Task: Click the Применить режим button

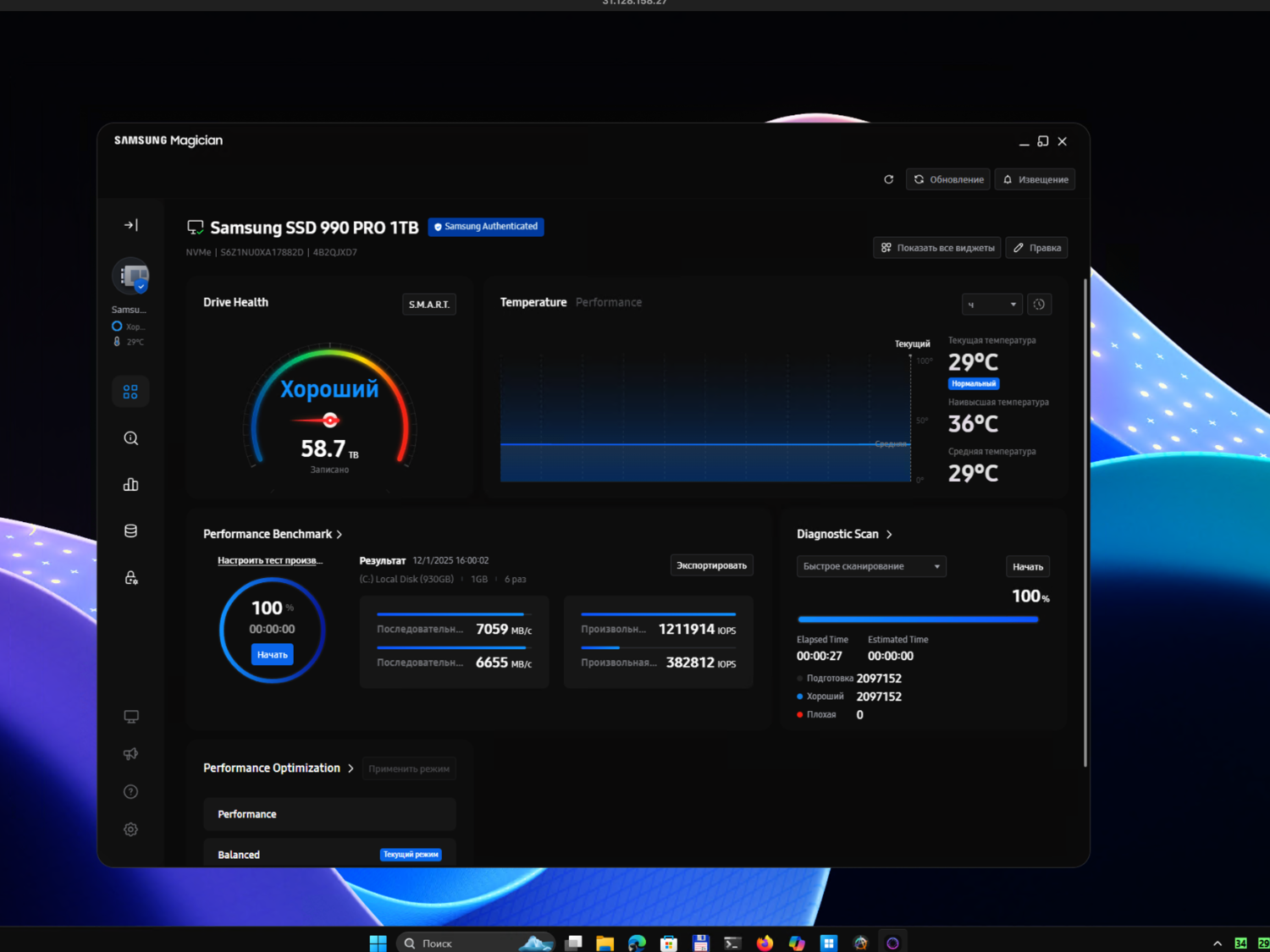Action: coord(409,768)
